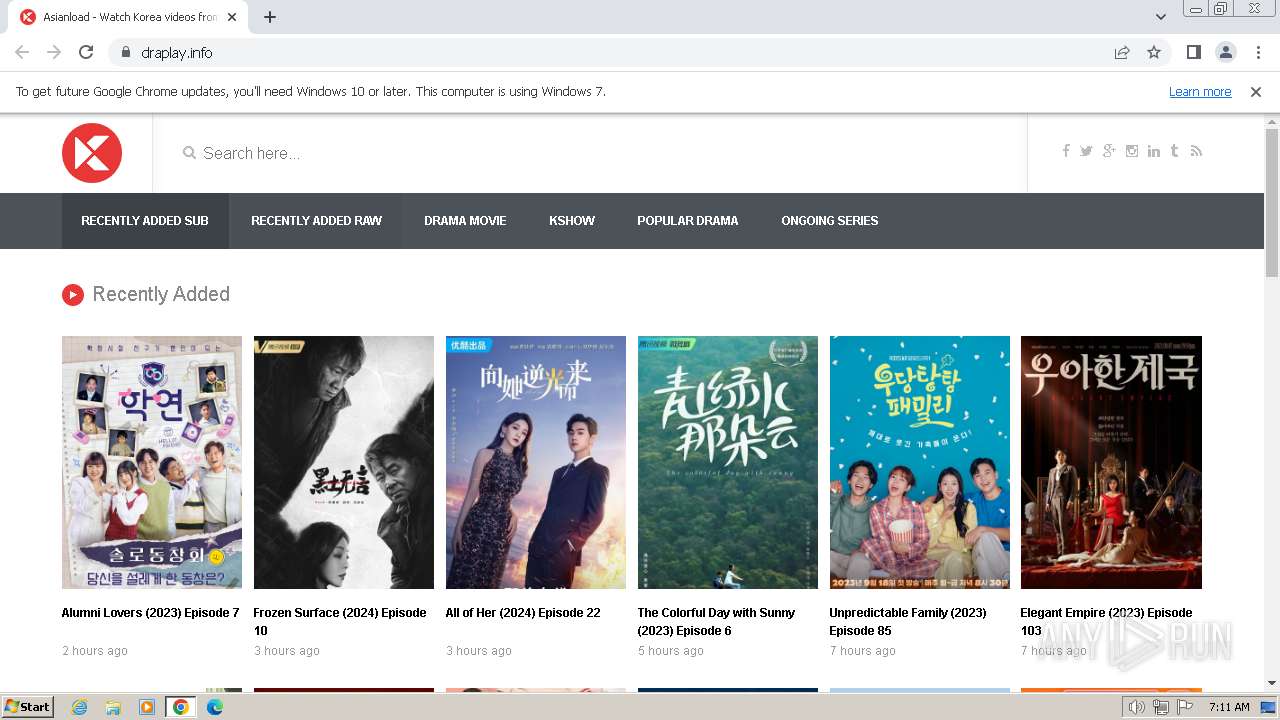1280x720 pixels.
Task: Open the Windows Start button
Action: click(27, 707)
